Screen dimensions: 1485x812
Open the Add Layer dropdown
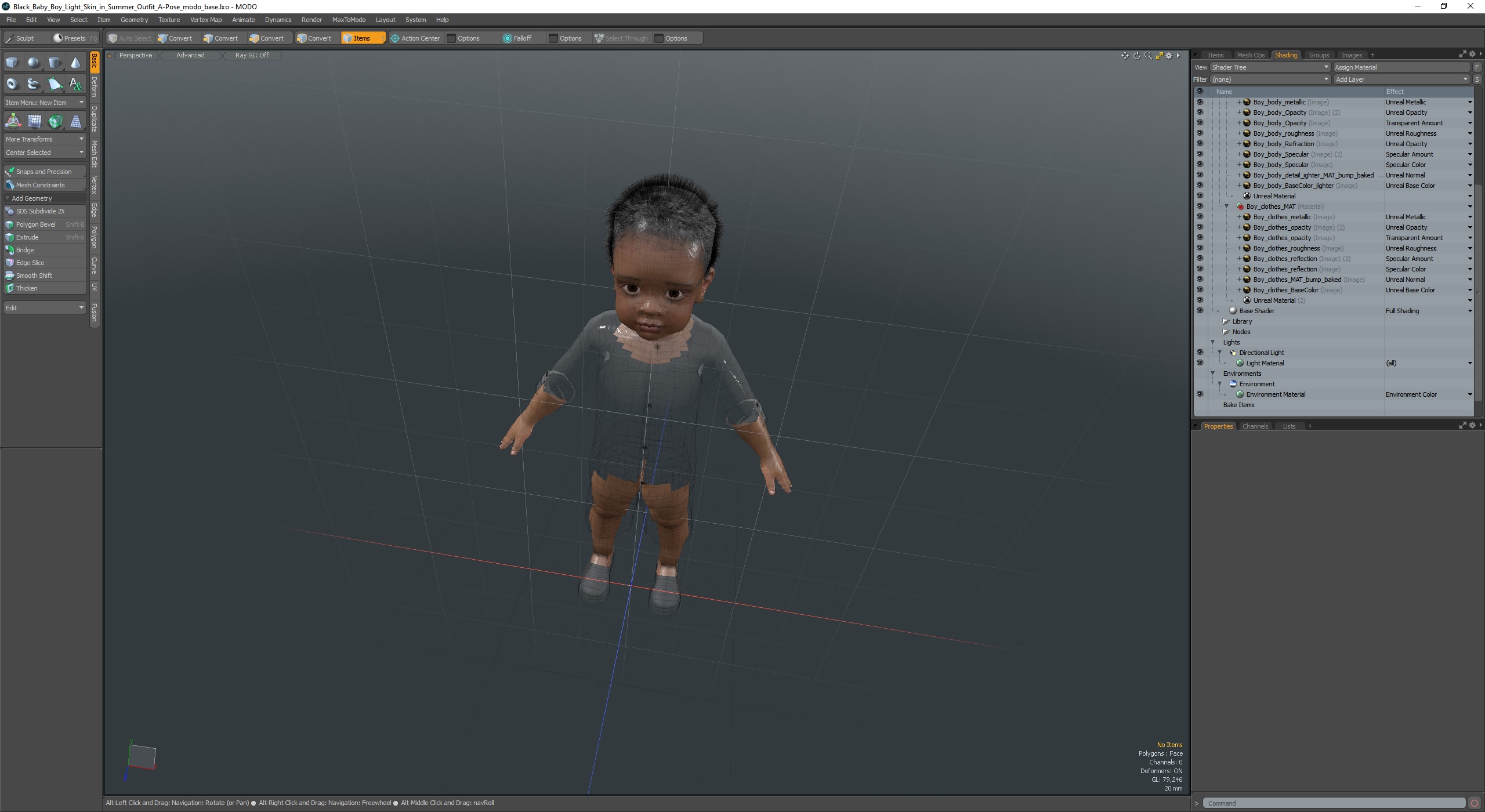[x=1401, y=79]
